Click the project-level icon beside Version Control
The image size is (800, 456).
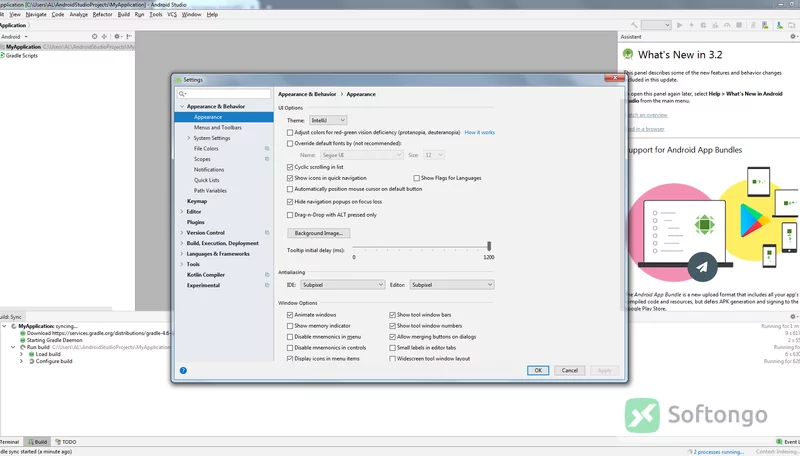(x=267, y=233)
